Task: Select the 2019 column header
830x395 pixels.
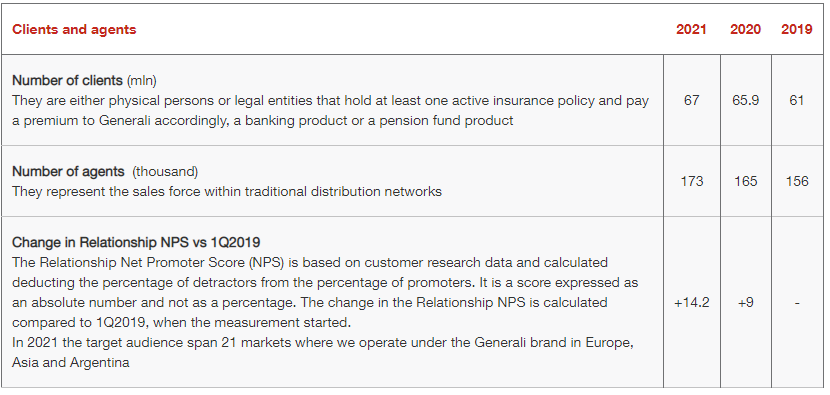Action: (797, 30)
